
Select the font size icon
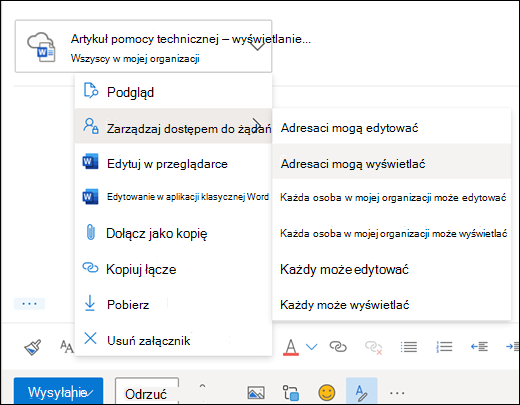click(x=66, y=347)
